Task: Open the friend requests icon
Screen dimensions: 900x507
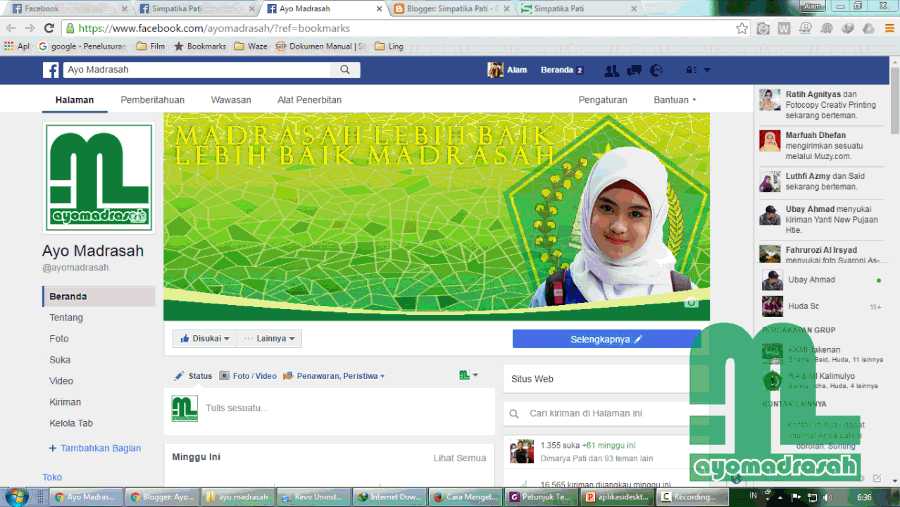Action: coord(611,70)
